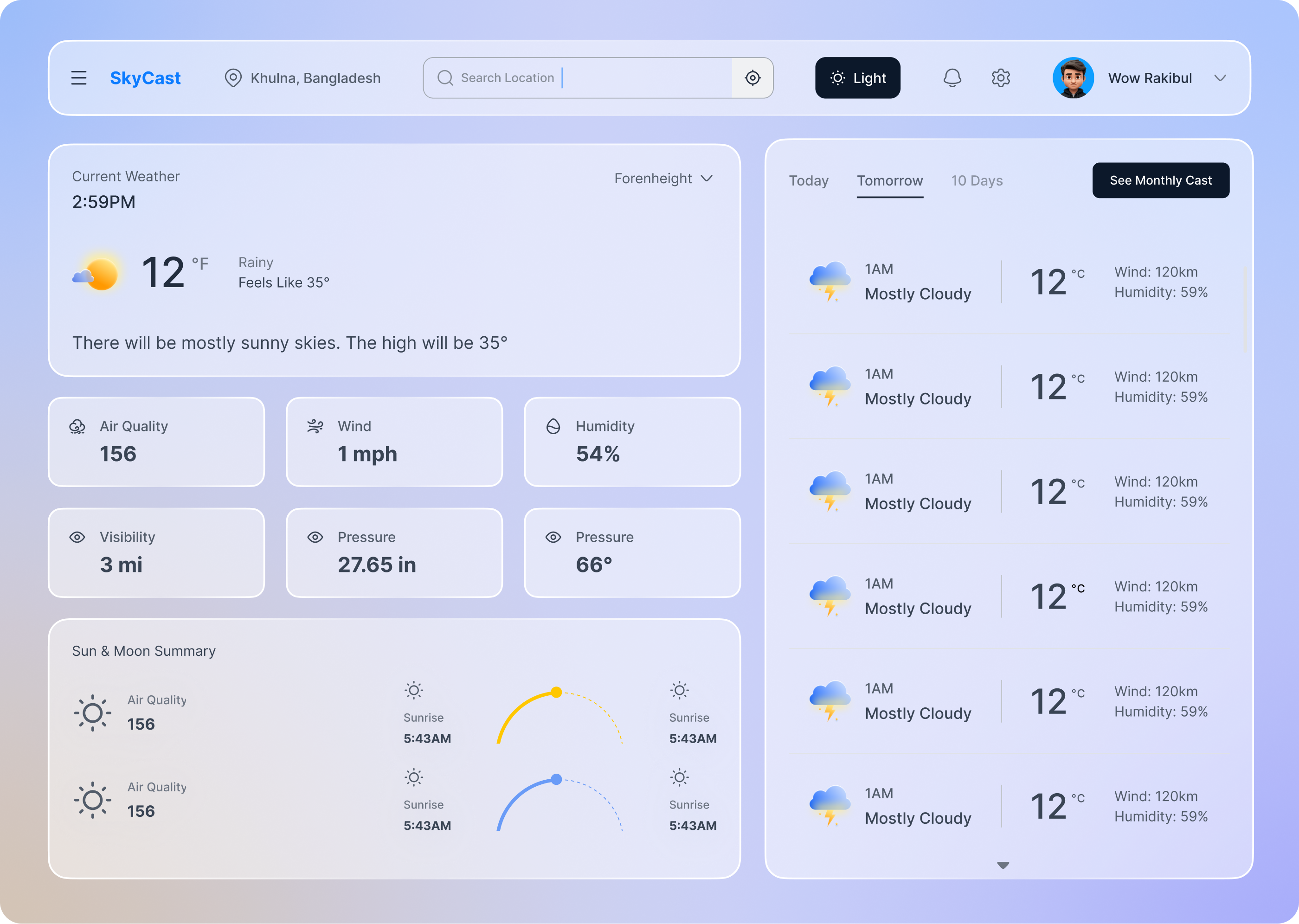Open notifications via the bell icon
Screen dimensions: 1299x924
point(952,78)
